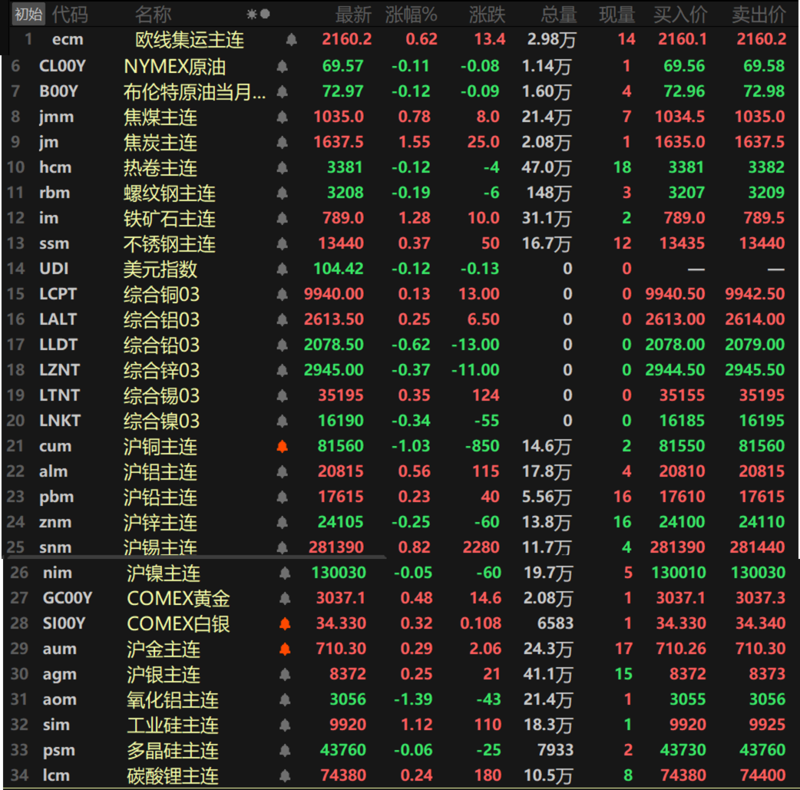Click the bell icon for 沪铅主连
Viewport: 800px width, 790px height.
[282, 497]
